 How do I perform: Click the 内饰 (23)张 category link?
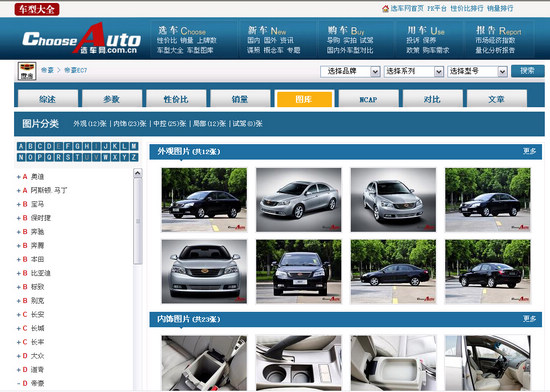point(130,124)
